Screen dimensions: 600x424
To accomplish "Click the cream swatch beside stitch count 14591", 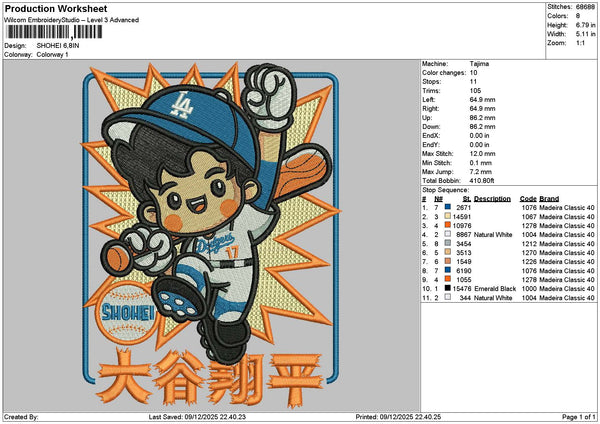I will (x=447, y=216).
